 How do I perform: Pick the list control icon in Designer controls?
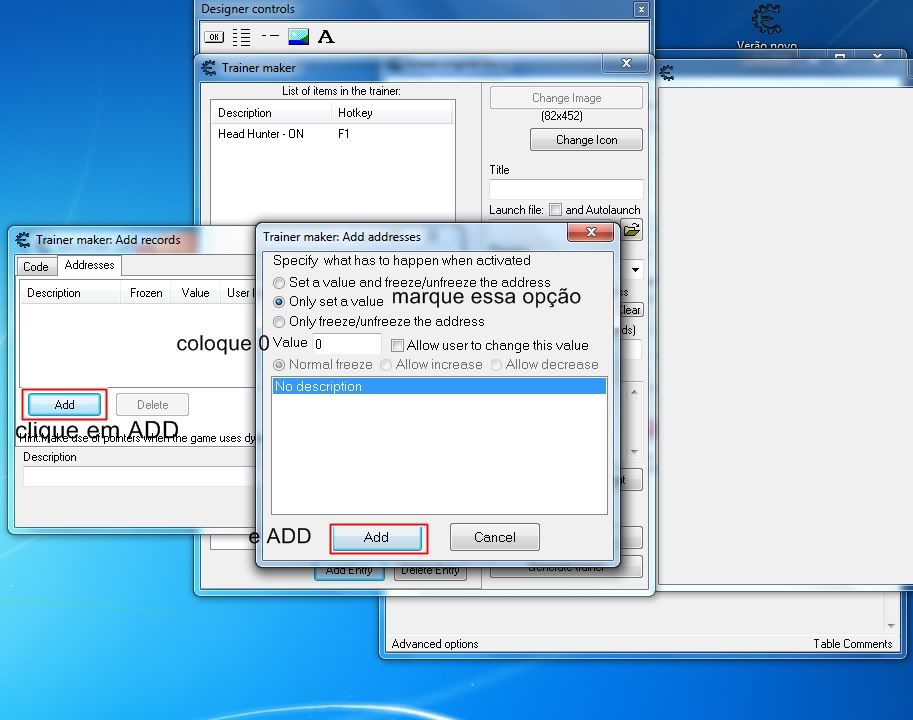(x=242, y=37)
